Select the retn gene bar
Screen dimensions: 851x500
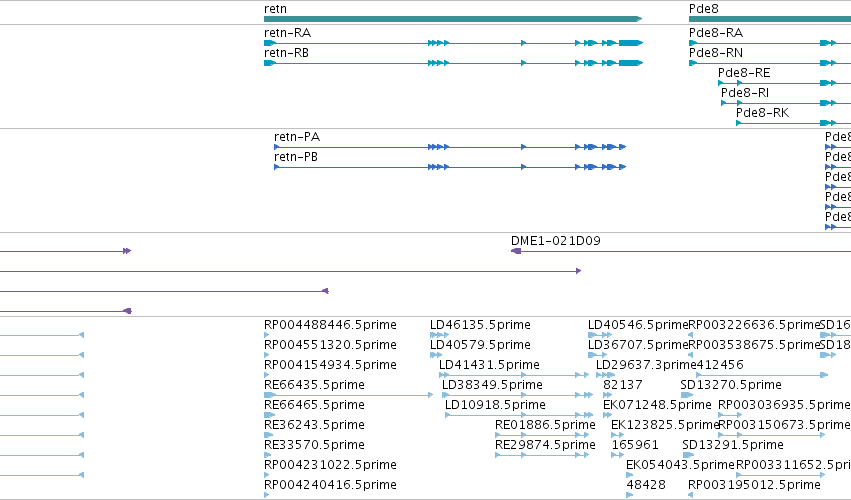tap(453, 19)
